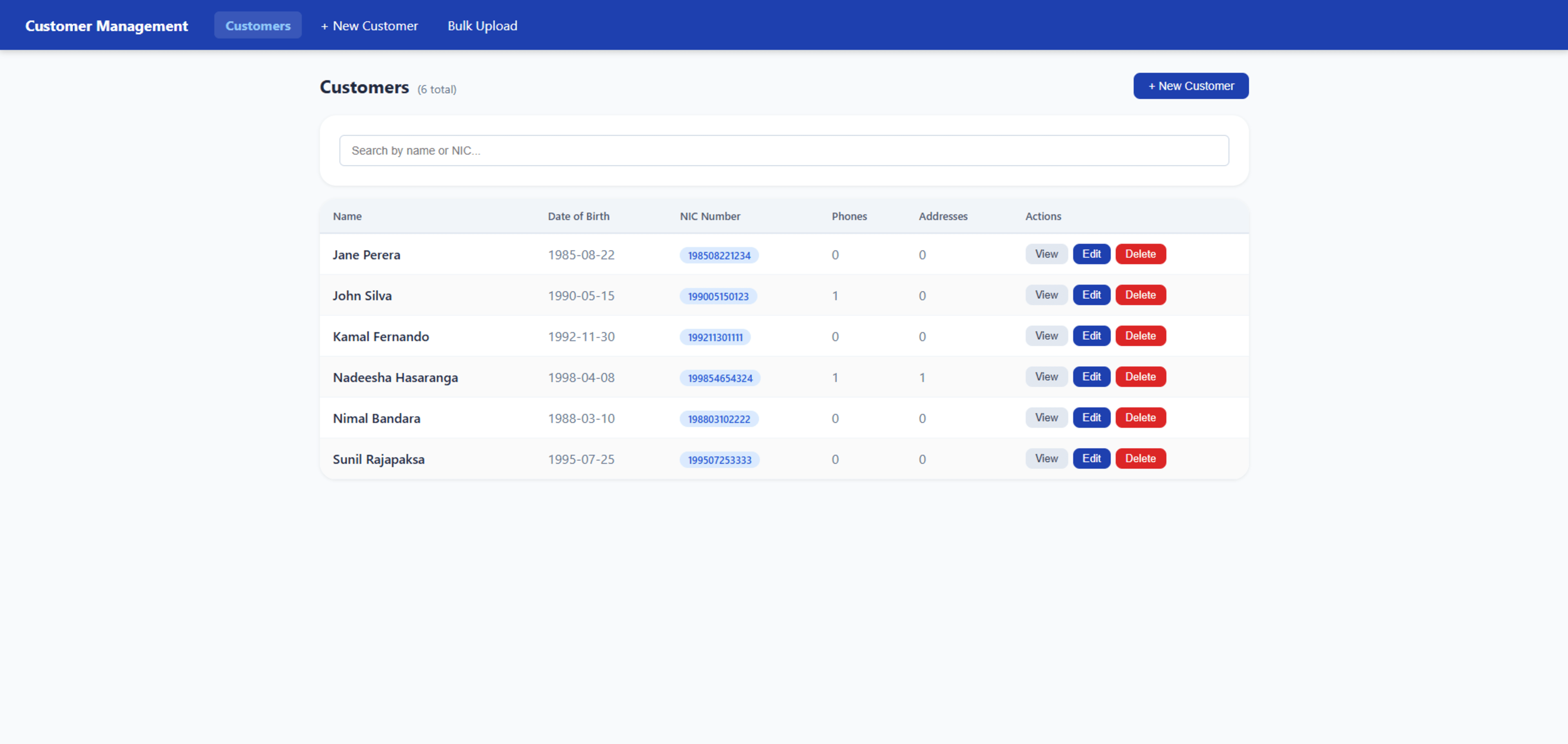Screen dimensions: 1568x744
Task: Click the 'Name' column header
Action: pyautogui.click(x=347, y=216)
